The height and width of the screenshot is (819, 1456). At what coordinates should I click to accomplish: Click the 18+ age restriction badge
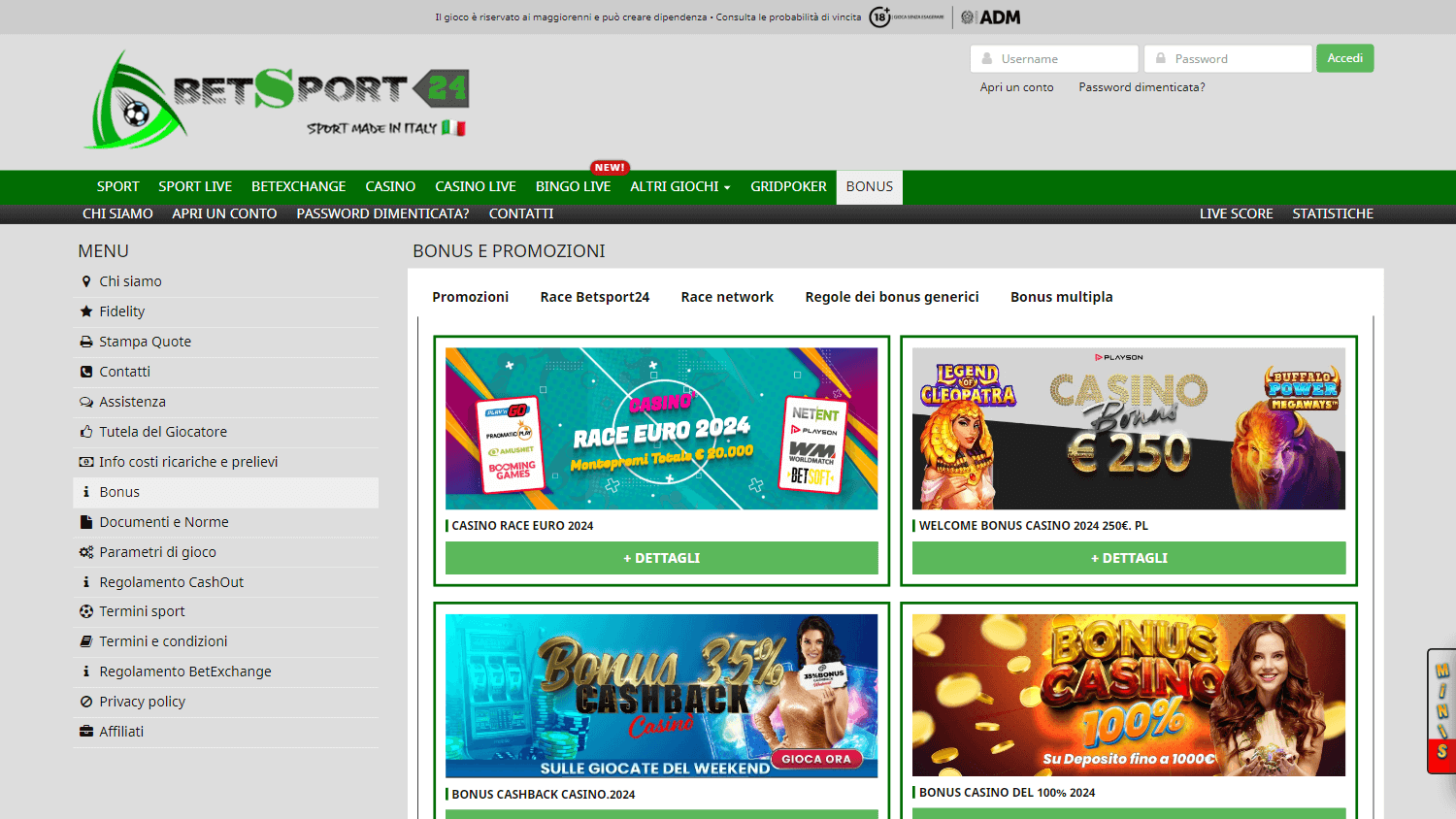(879, 16)
